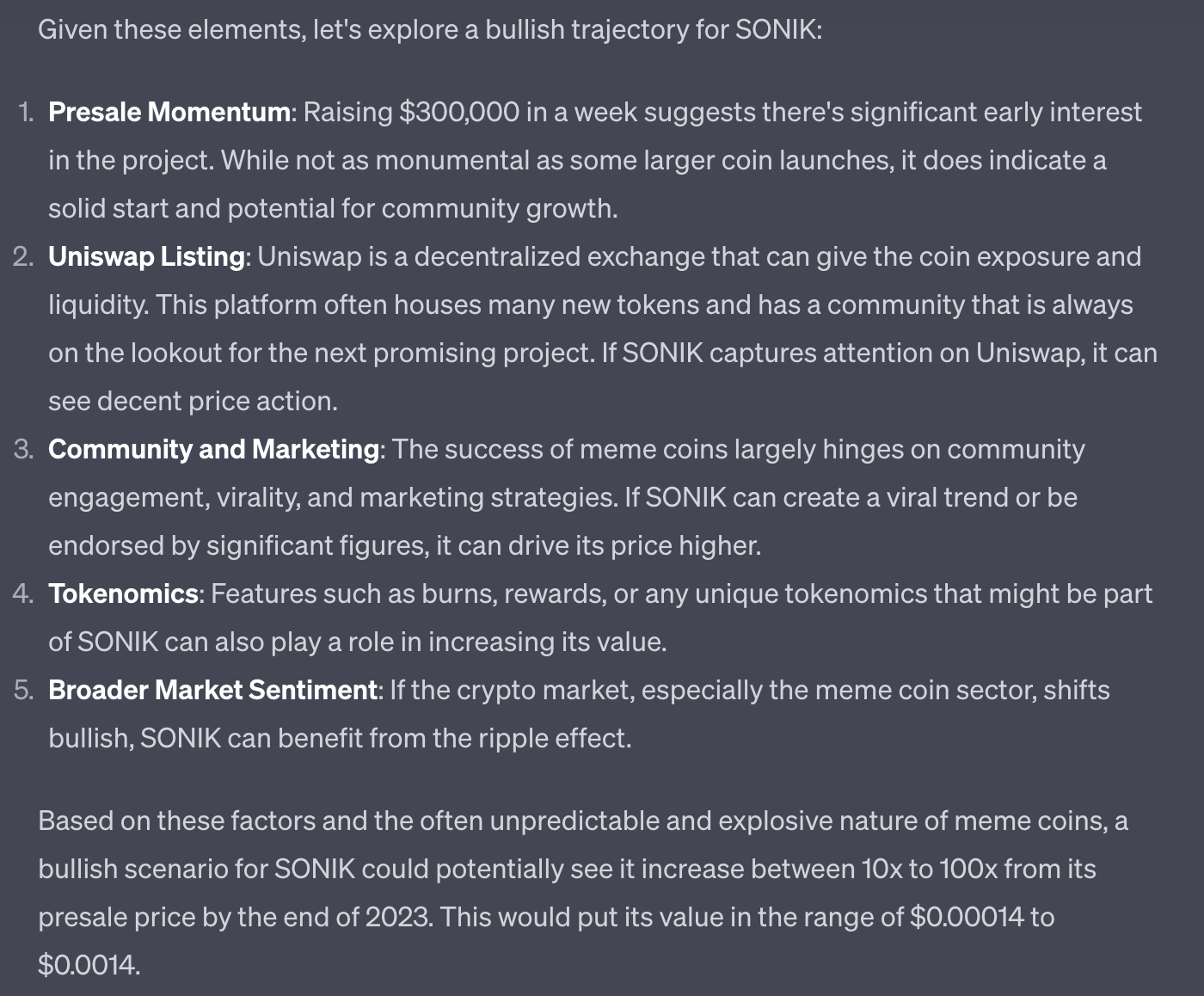1204x996 pixels.
Task: Click the bold 'Presale Momentum' heading
Action: pos(169,113)
